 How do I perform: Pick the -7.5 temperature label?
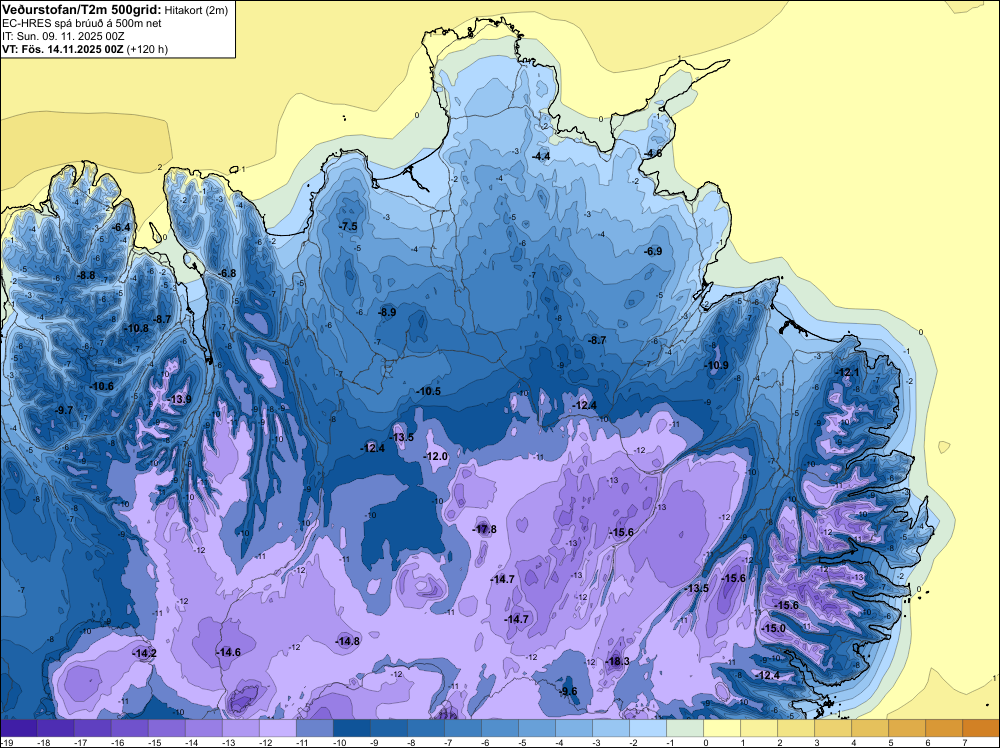click(x=348, y=226)
